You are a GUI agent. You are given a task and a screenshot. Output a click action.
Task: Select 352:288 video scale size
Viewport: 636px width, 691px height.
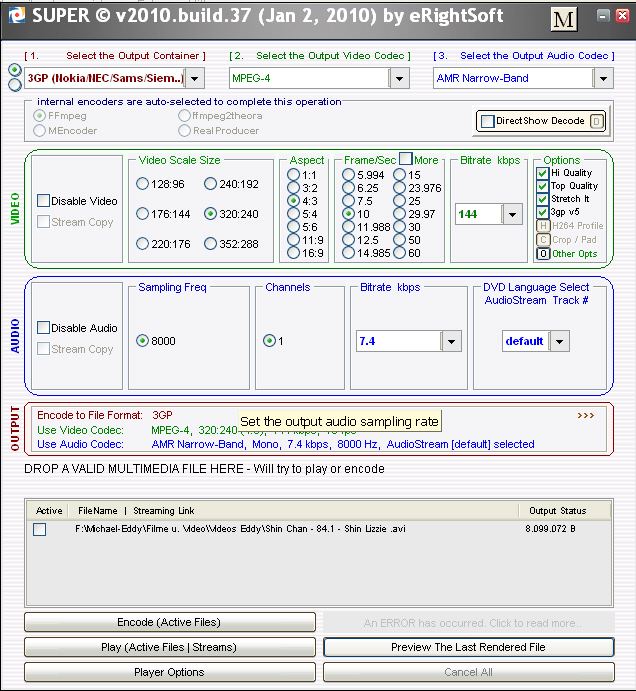pyautogui.click(x=210, y=244)
